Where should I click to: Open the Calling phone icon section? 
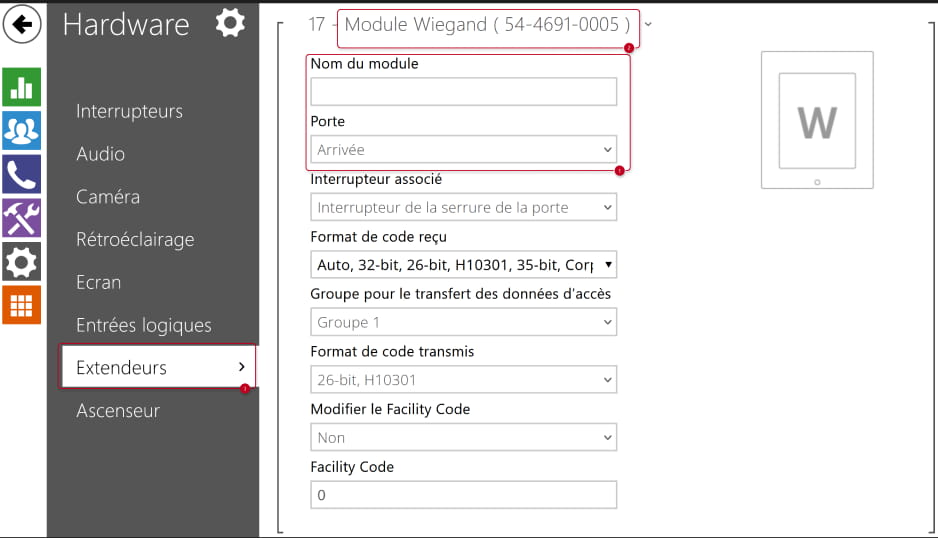pos(22,174)
